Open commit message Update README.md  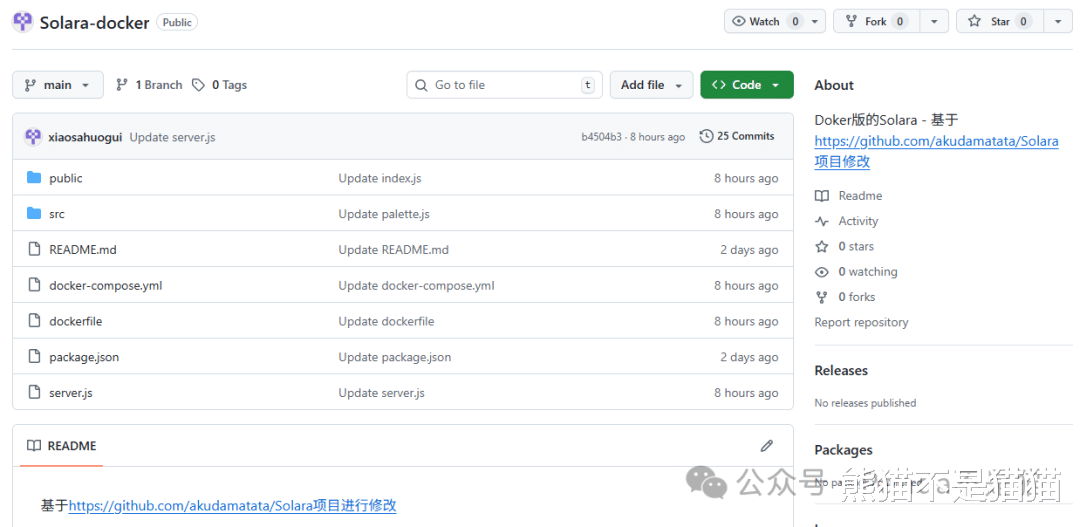click(393, 250)
